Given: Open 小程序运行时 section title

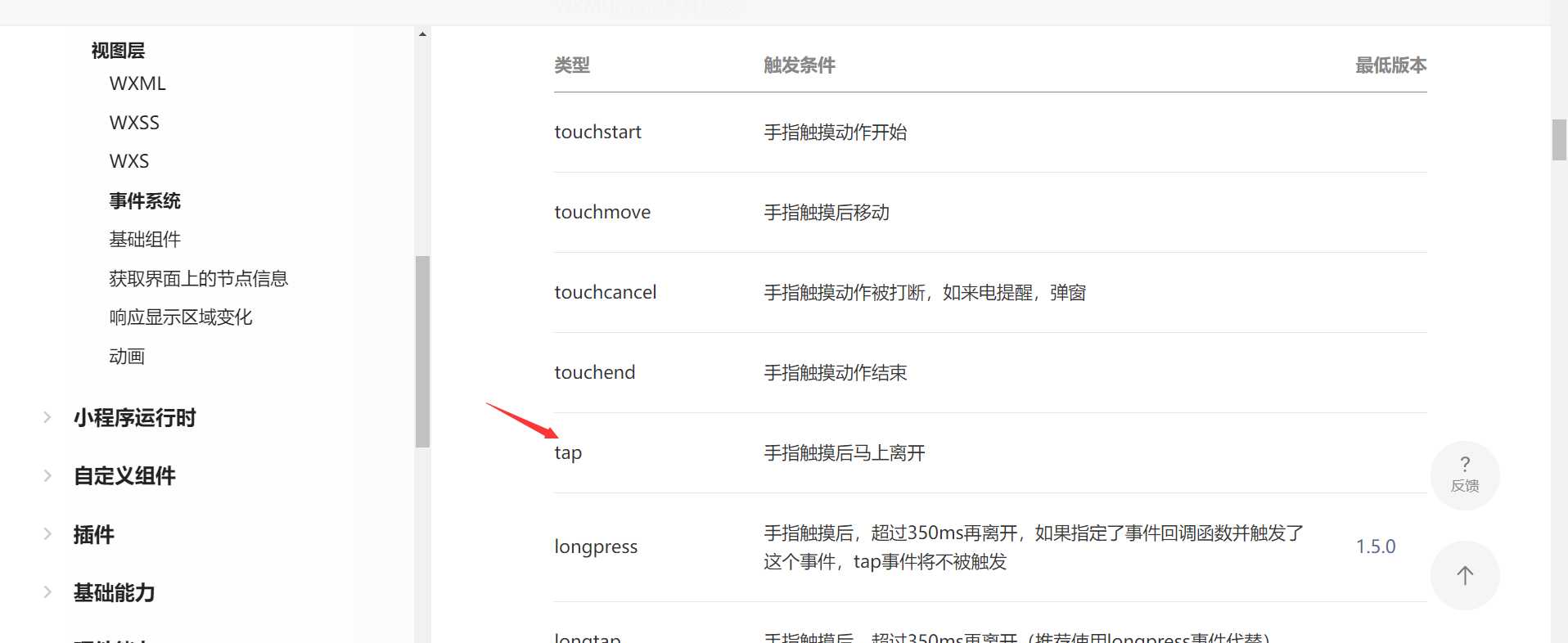Looking at the screenshot, I should point(135,418).
